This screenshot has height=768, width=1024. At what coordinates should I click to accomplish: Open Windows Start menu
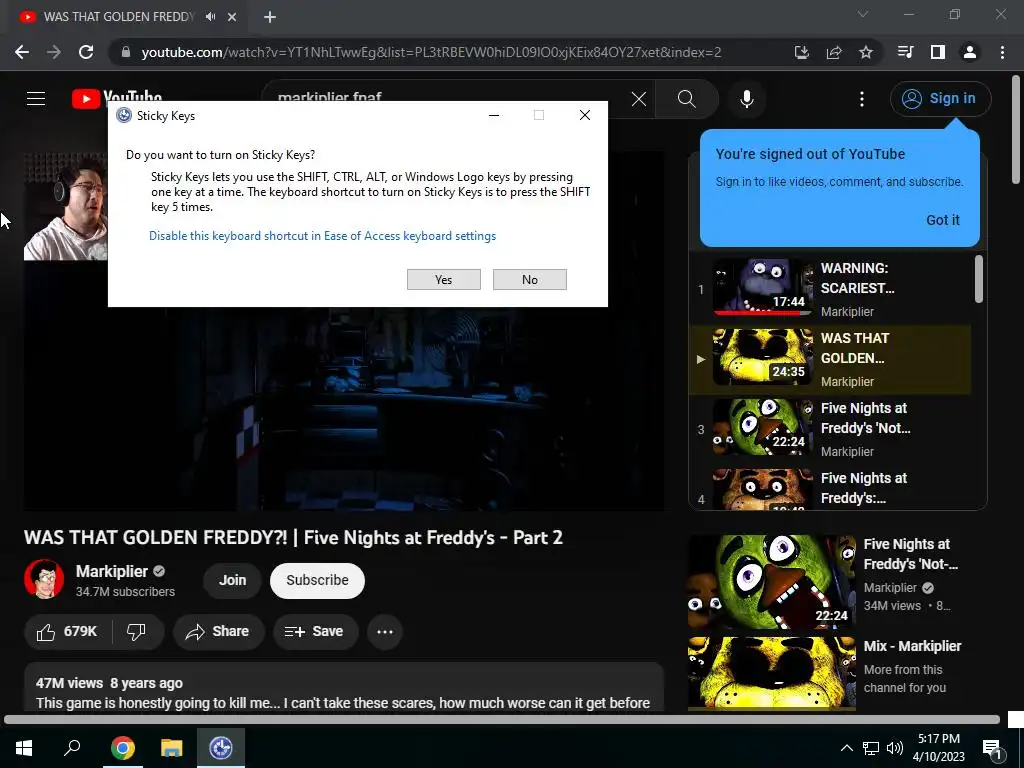tap(24, 748)
